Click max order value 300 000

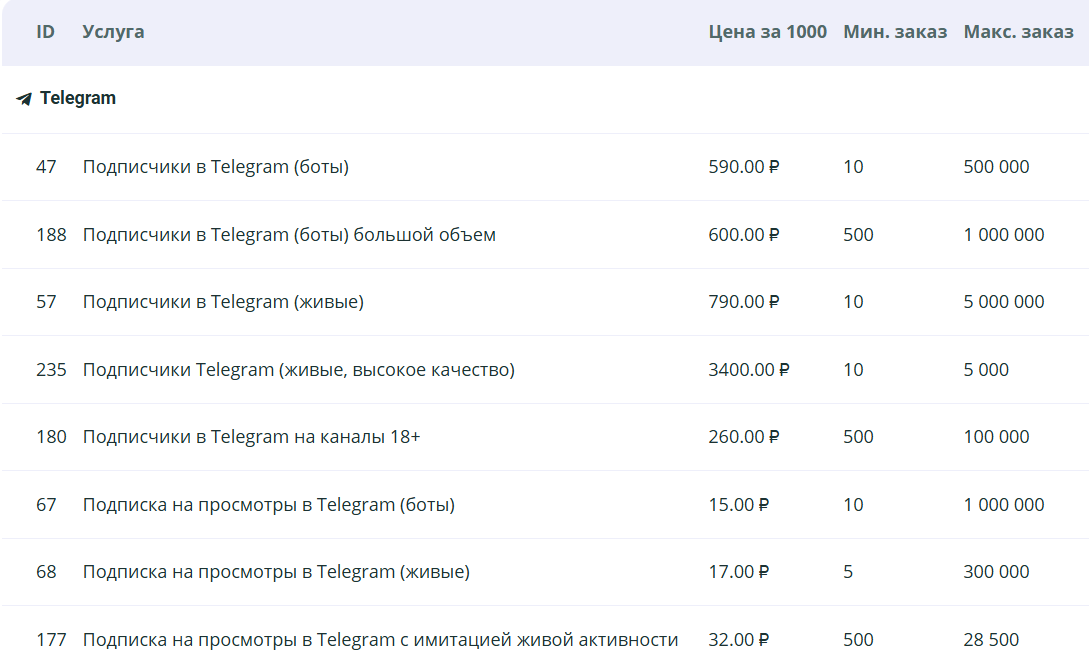pyautogui.click(x=996, y=572)
